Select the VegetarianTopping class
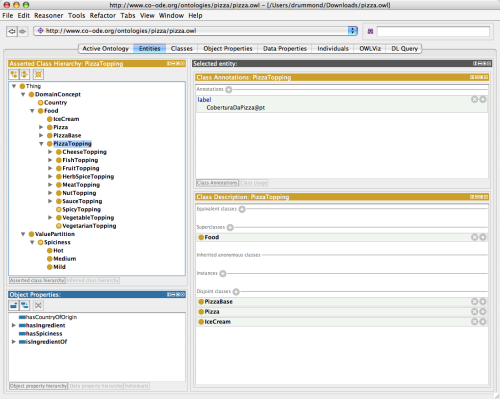Screen dimensions: 500x399 pyautogui.click(x=89, y=226)
